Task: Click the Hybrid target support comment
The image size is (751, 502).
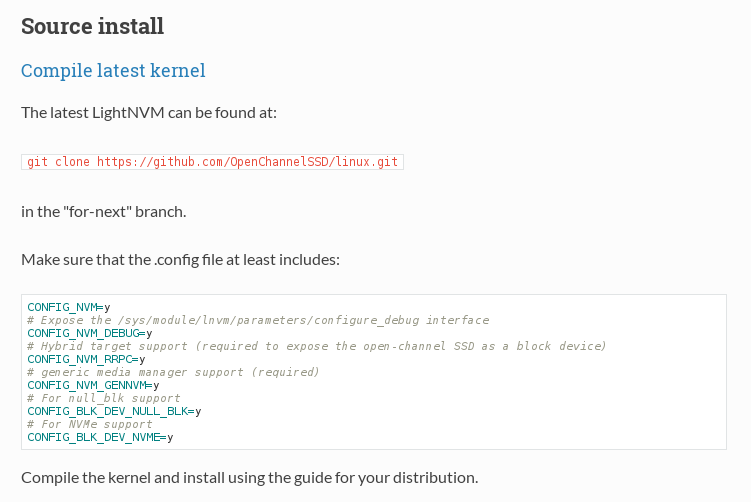Action: [x=317, y=346]
